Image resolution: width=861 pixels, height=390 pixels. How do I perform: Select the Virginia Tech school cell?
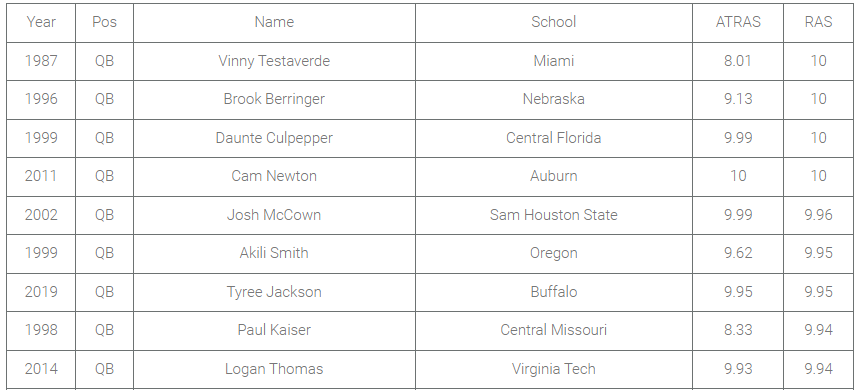554,369
